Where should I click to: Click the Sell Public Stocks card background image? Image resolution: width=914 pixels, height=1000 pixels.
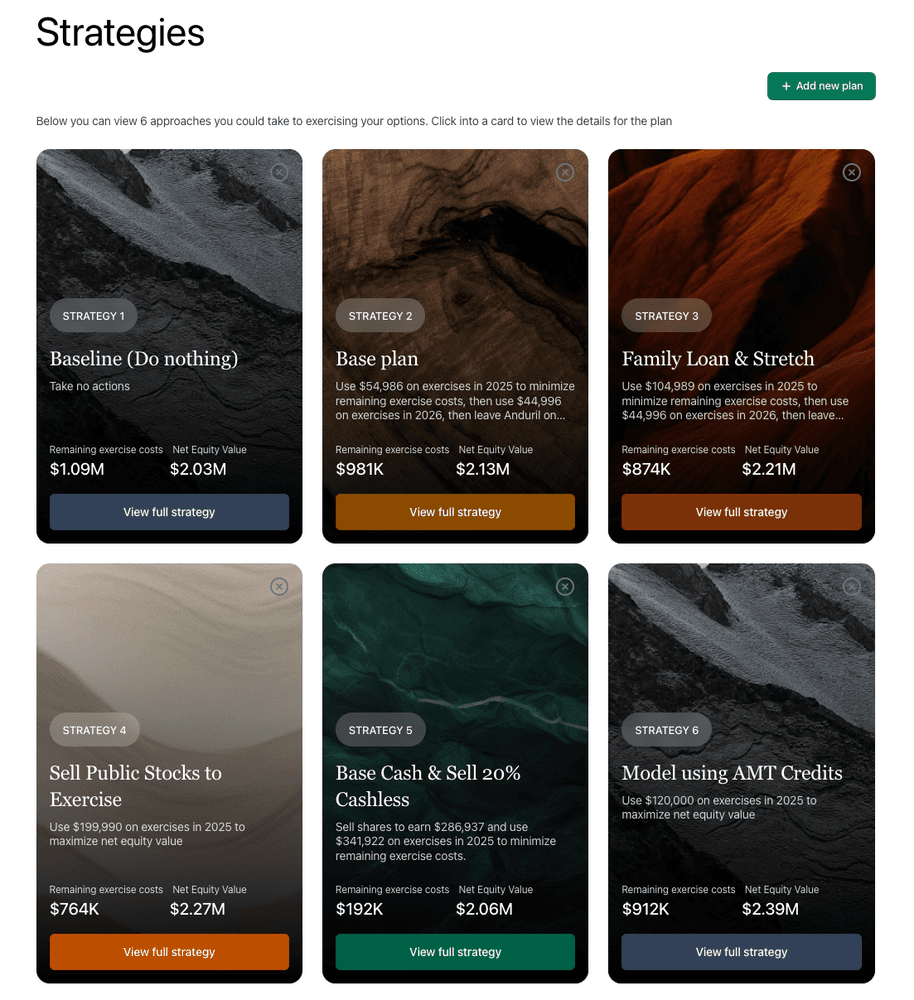169,640
